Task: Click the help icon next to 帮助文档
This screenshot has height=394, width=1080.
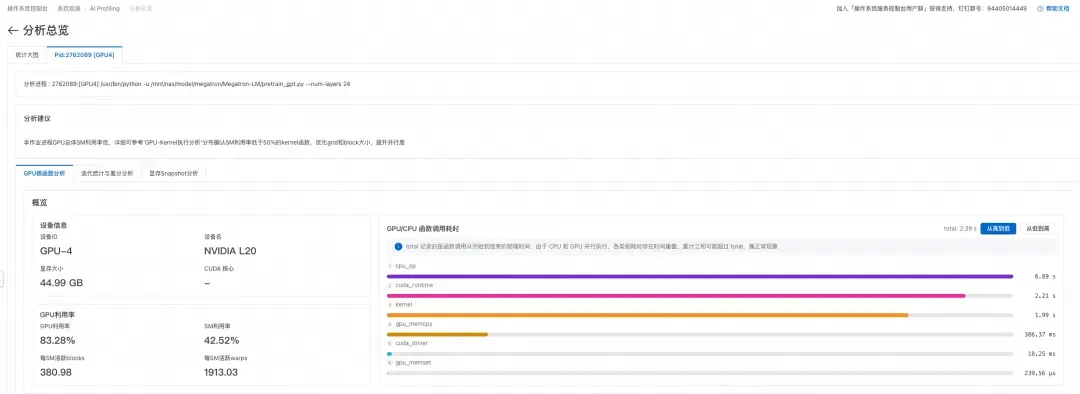Action: click(1039, 8)
